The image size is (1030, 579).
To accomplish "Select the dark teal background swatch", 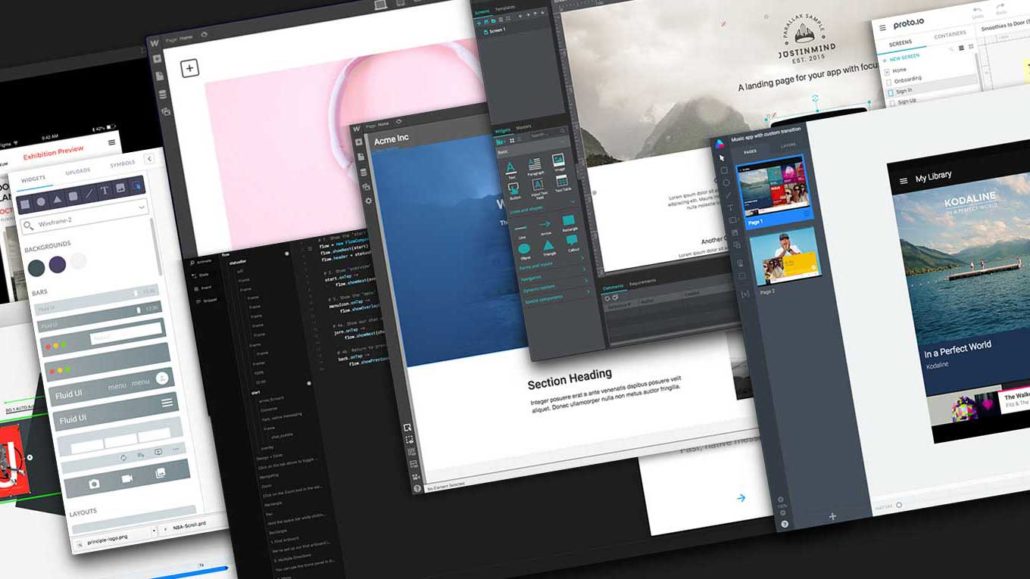I will coord(36,267).
